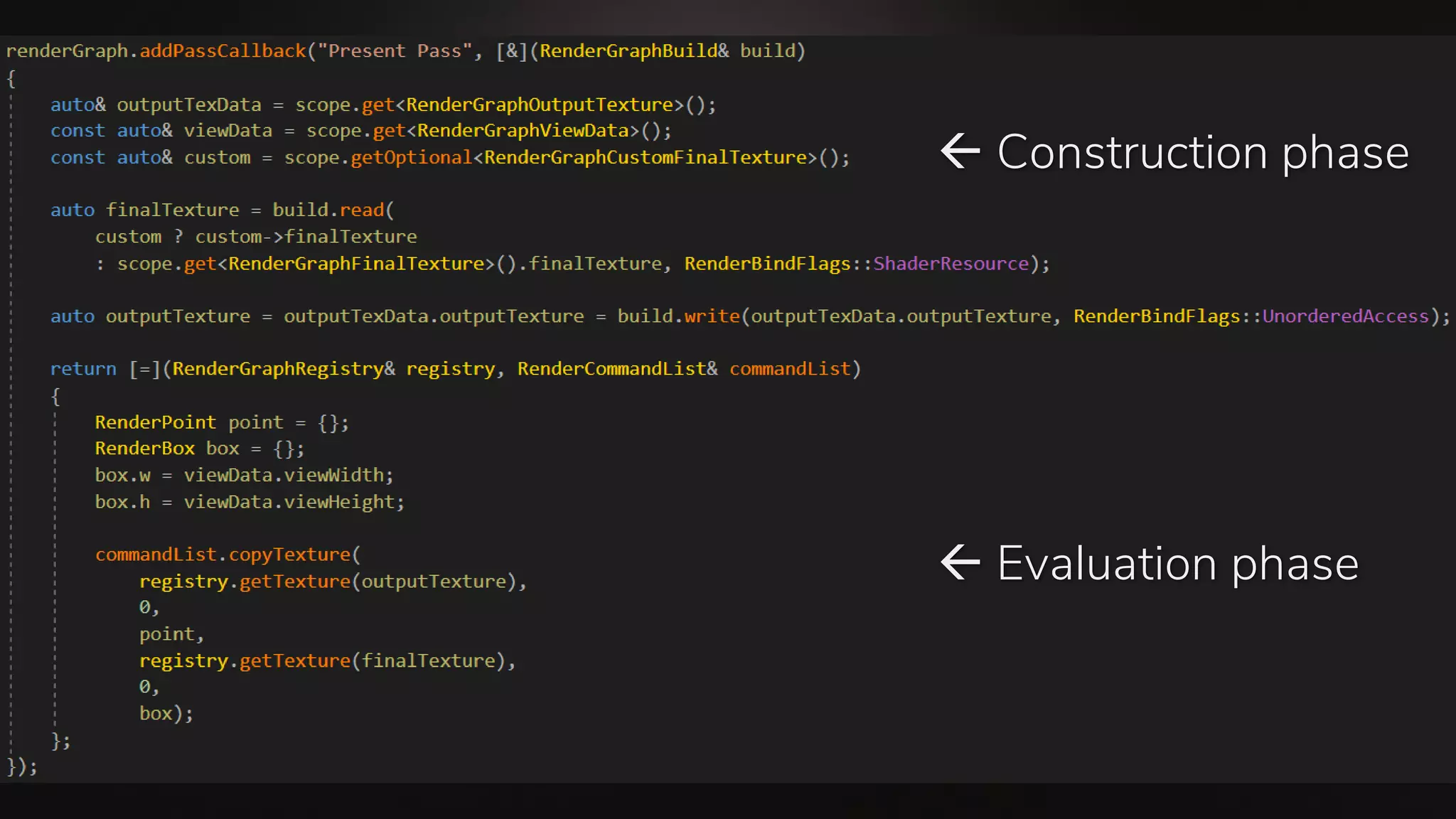
Task: Click getOptional method call
Action: [412, 158]
